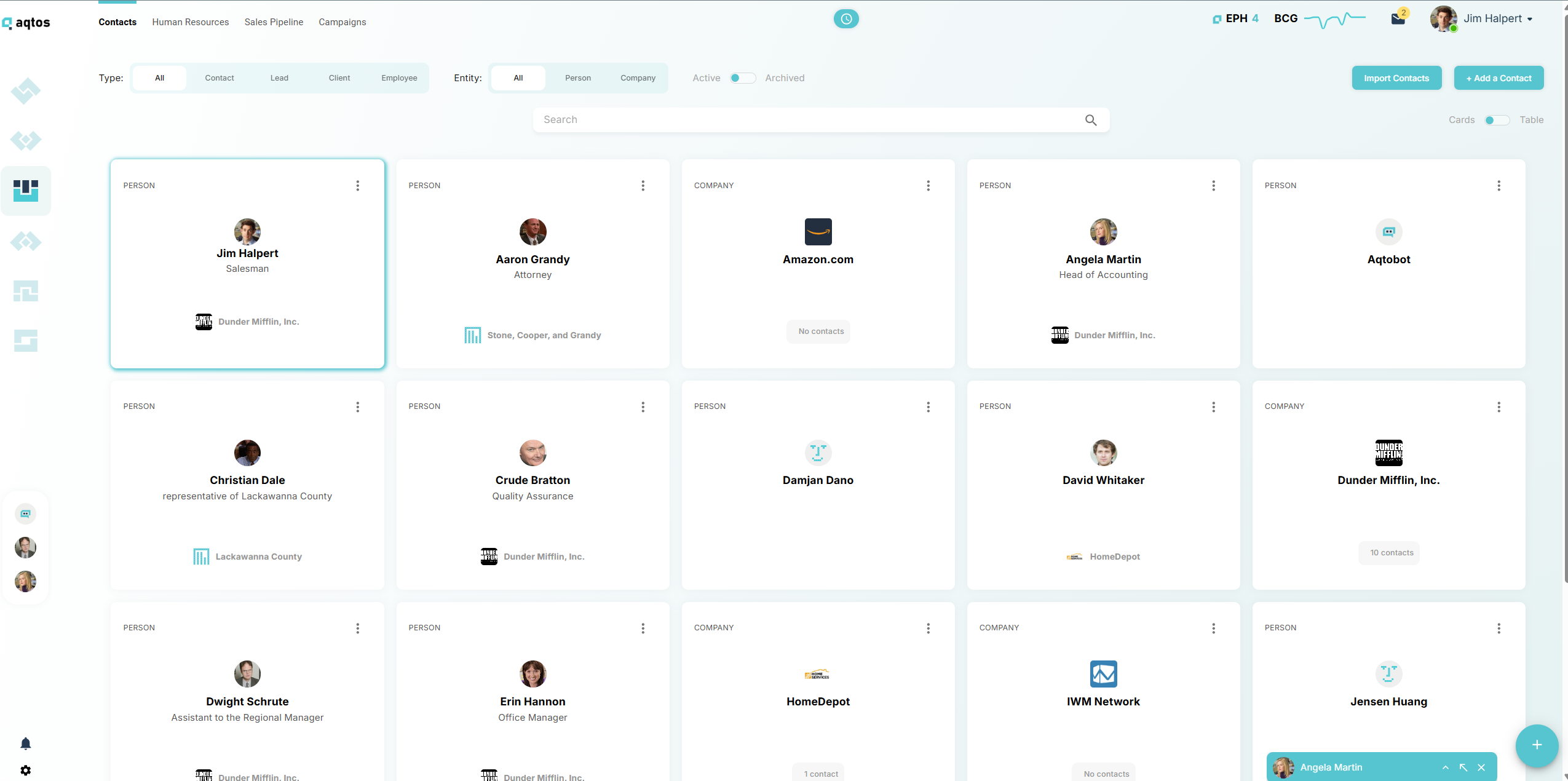Click the floating plus action button
The width and height of the screenshot is (1568, 781).
click(1536, 745)
